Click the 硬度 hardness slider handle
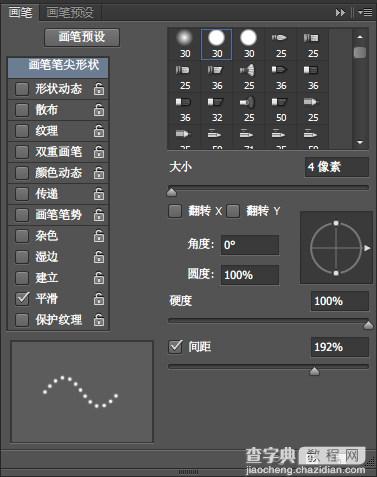 (368, 325)
